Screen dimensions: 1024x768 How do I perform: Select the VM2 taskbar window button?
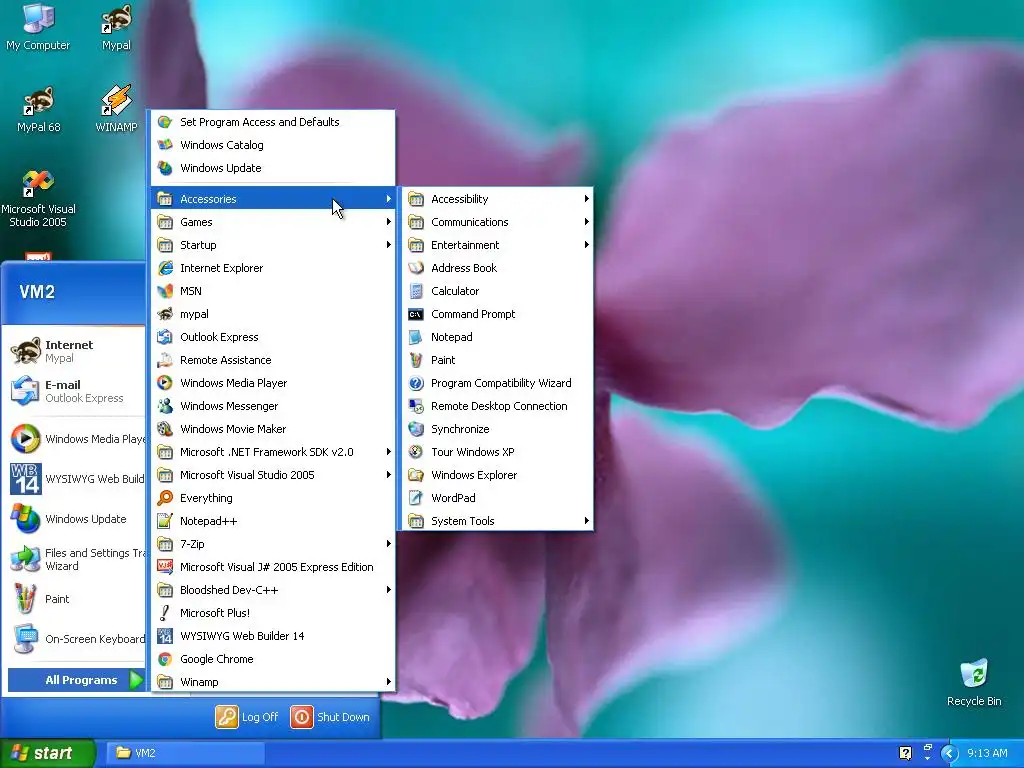pos(185,753)
